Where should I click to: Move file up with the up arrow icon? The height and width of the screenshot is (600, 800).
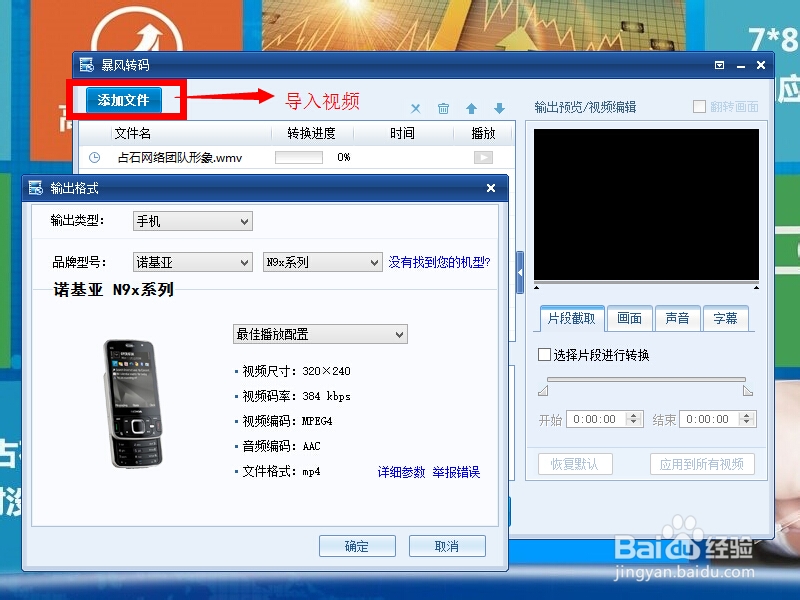coord(471,108)
